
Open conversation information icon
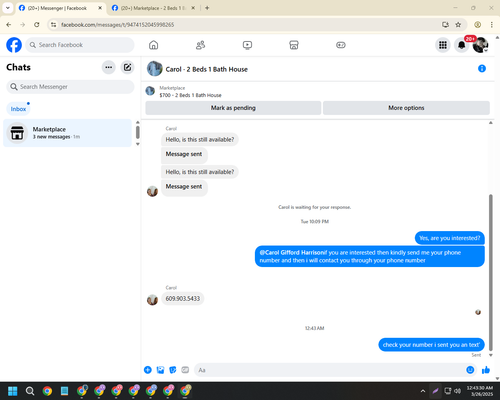coord(482,69)
